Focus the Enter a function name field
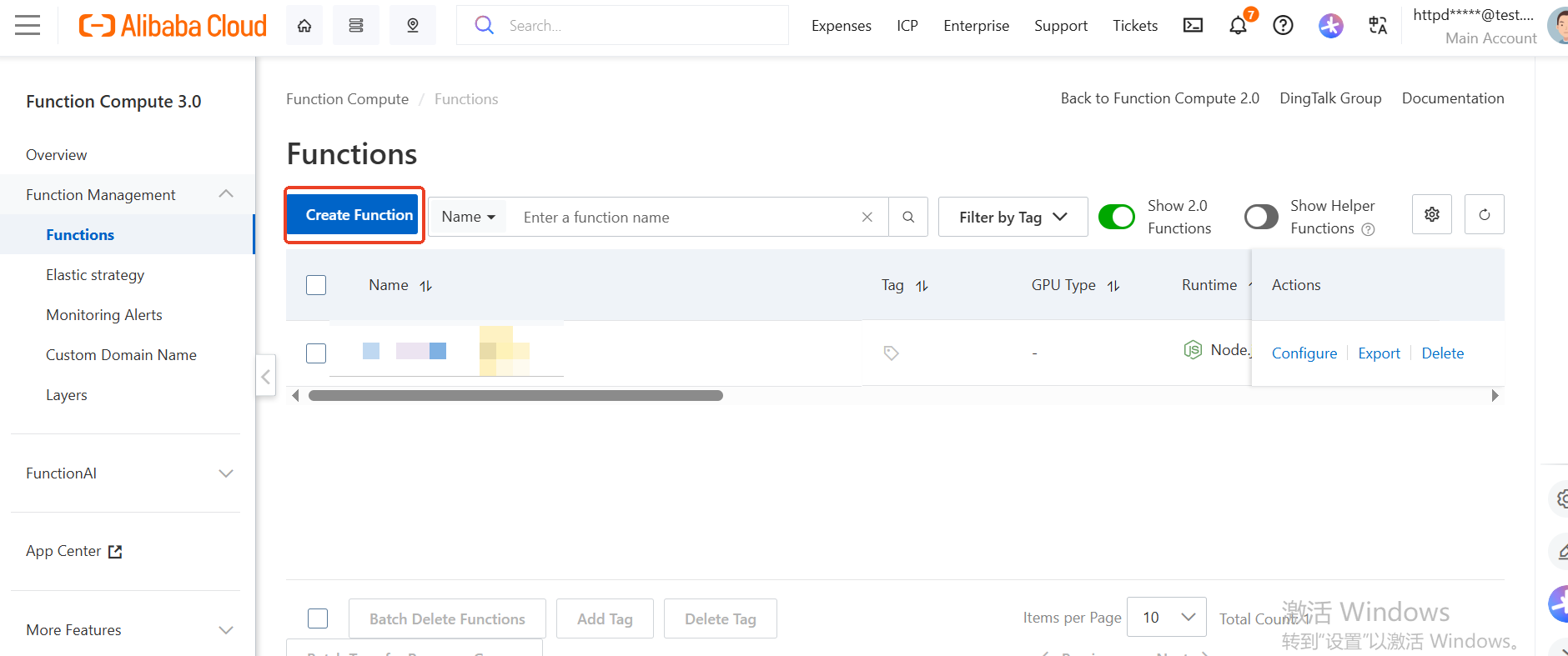 [684, 217]
